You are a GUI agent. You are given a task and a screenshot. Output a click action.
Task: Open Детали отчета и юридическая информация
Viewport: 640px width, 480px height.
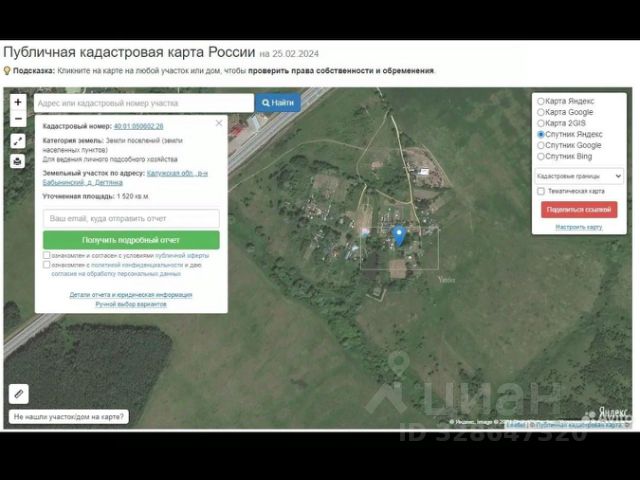click(131, 295)
